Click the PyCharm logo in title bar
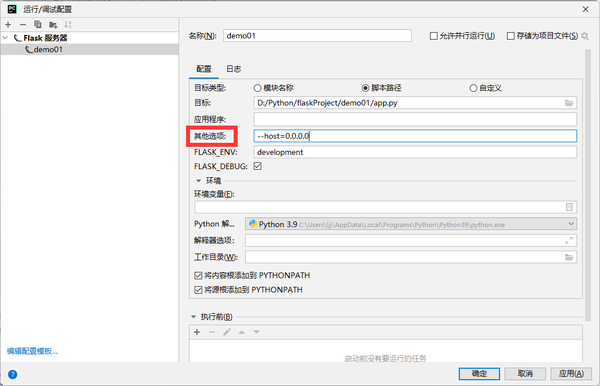The width and height of the screenshot is (600, 386). point(12,9)
